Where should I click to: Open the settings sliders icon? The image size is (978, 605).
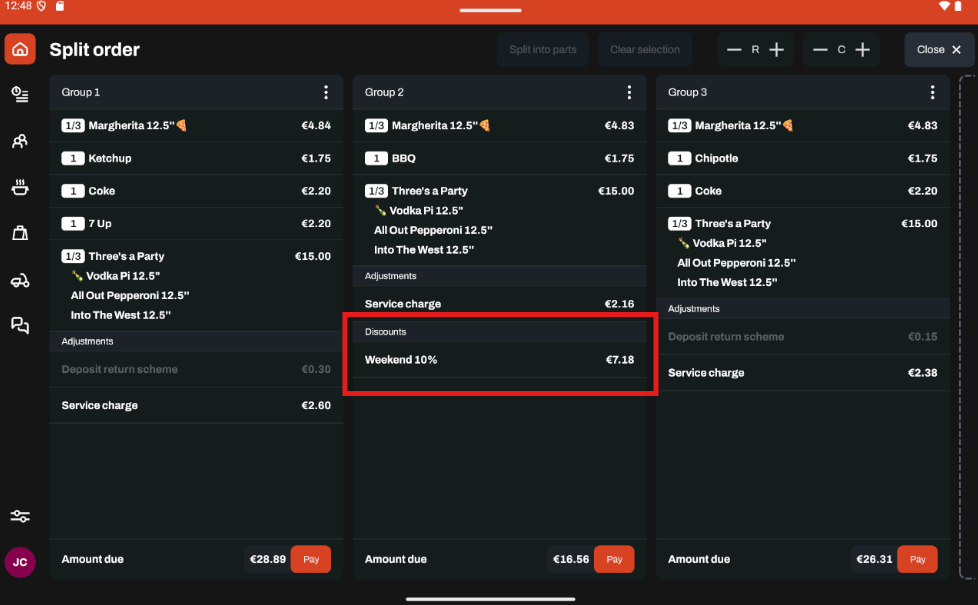(x=20, y=516)
